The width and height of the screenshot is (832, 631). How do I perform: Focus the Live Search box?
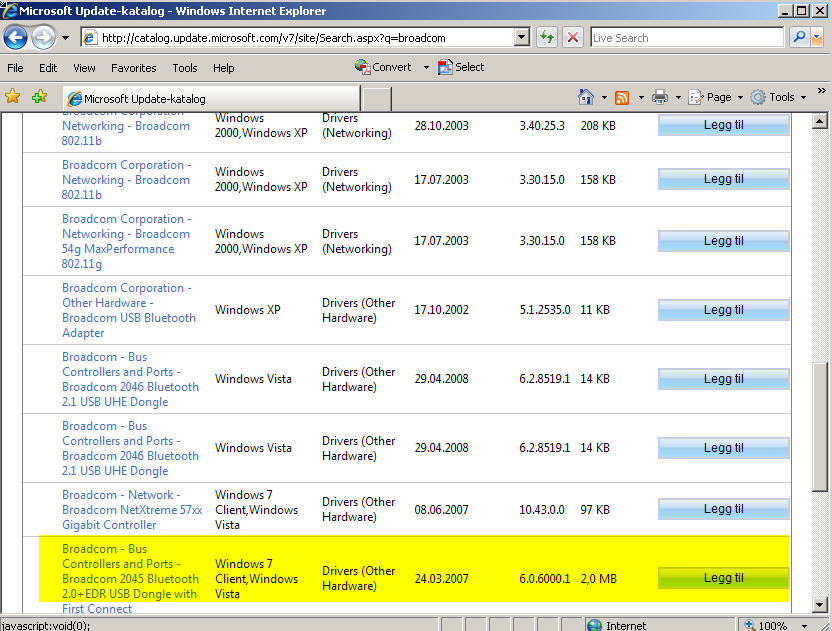tap(687, 38)
